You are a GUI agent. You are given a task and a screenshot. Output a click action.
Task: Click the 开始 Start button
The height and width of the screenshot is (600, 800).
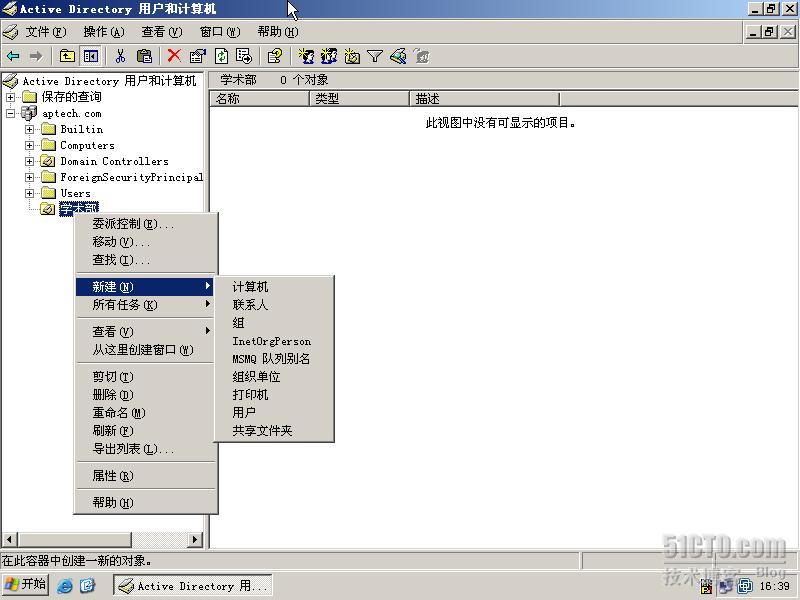click(26, 585)
